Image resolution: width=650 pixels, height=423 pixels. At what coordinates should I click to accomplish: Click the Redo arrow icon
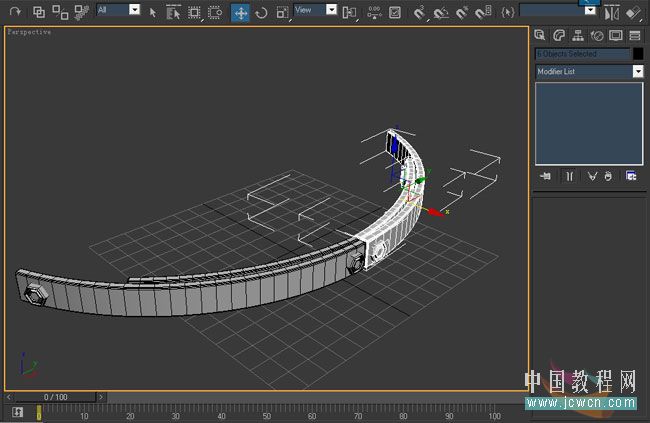coord(16,12)
